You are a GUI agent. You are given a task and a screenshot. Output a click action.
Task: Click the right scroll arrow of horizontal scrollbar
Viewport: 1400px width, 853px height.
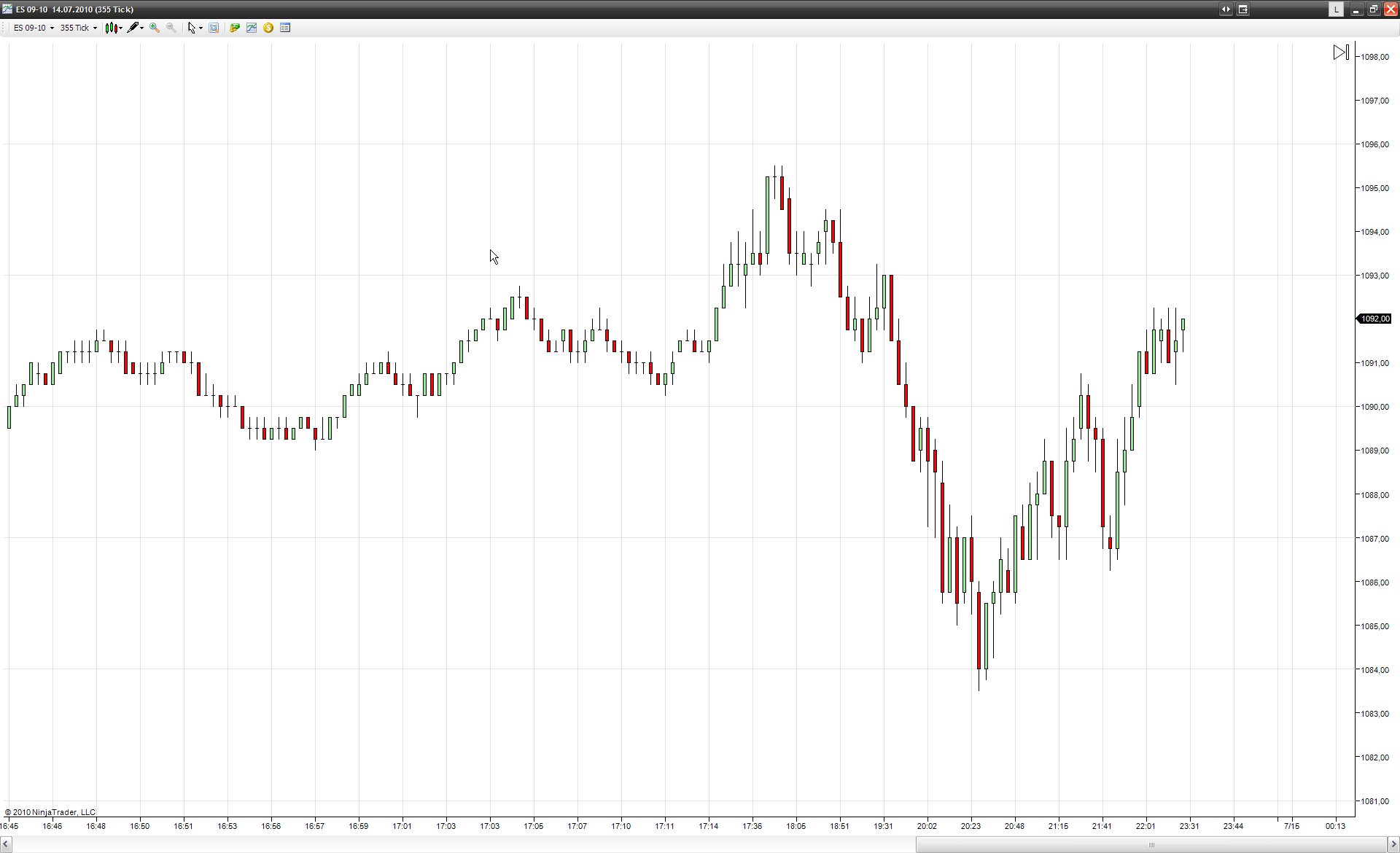click(x=1393, y=844)
